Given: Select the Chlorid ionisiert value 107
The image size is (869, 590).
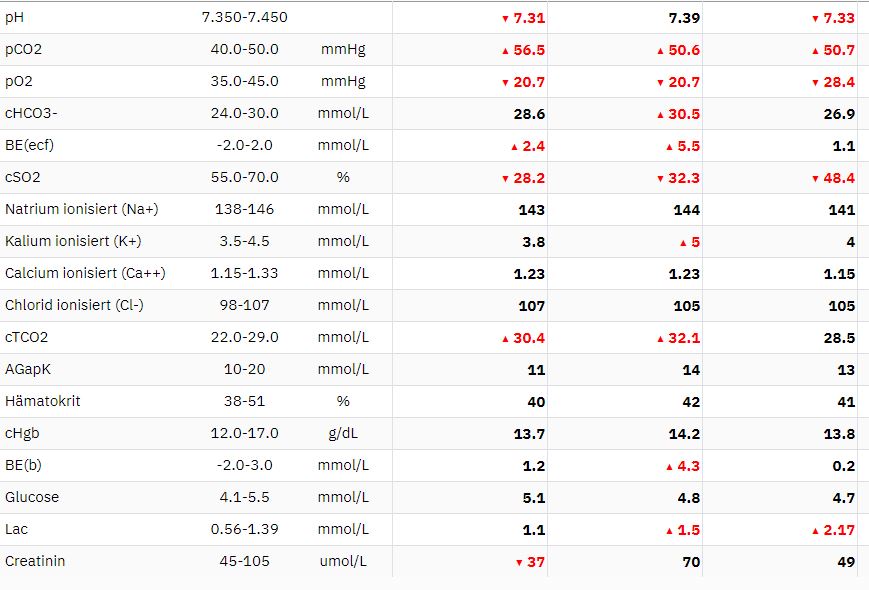Looking at the screenshot, I should (x=531, y=306).
